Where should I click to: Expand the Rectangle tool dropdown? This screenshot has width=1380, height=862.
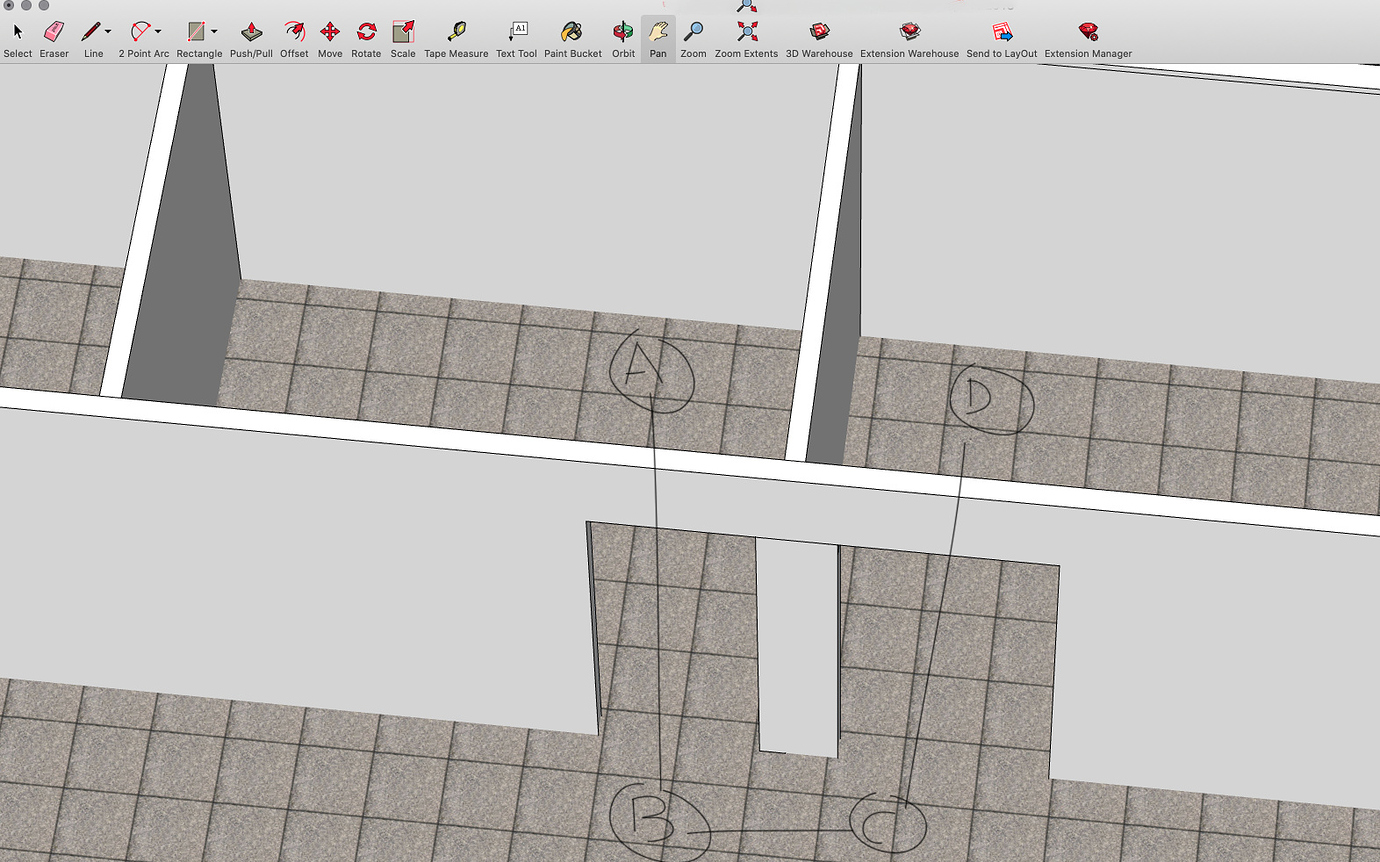tap(212, 30)
